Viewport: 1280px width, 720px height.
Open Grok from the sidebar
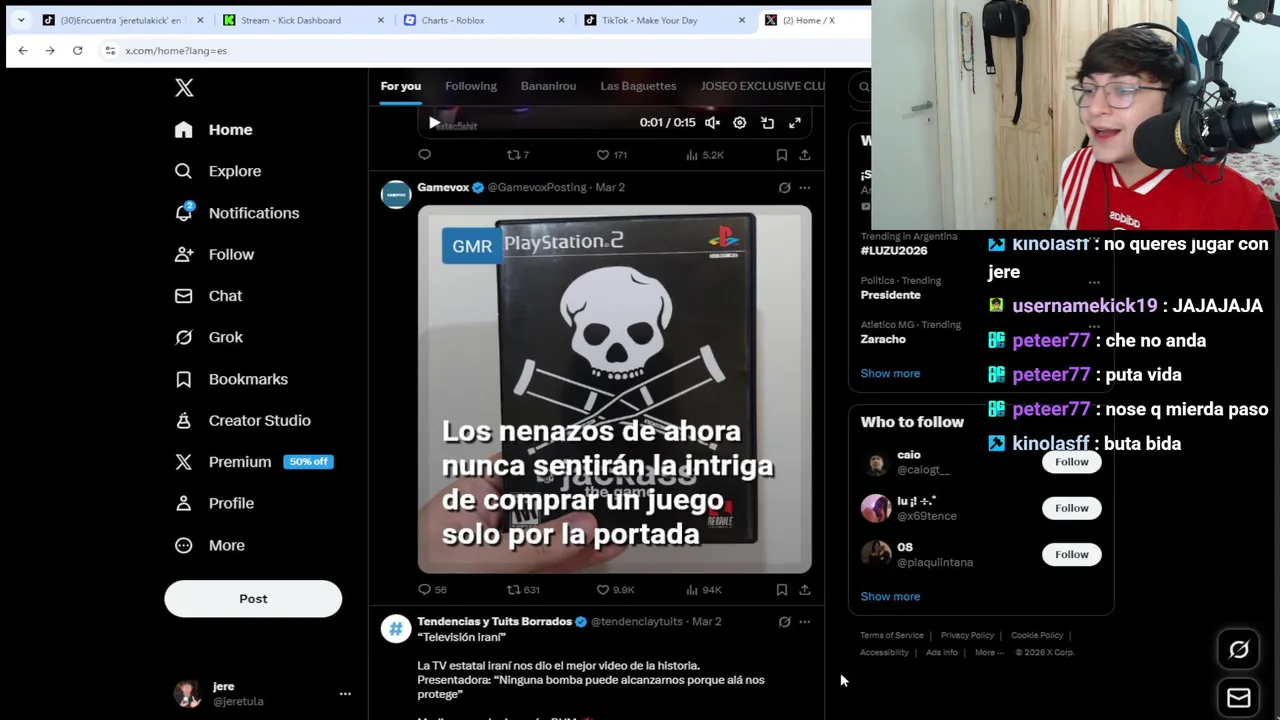209,337
